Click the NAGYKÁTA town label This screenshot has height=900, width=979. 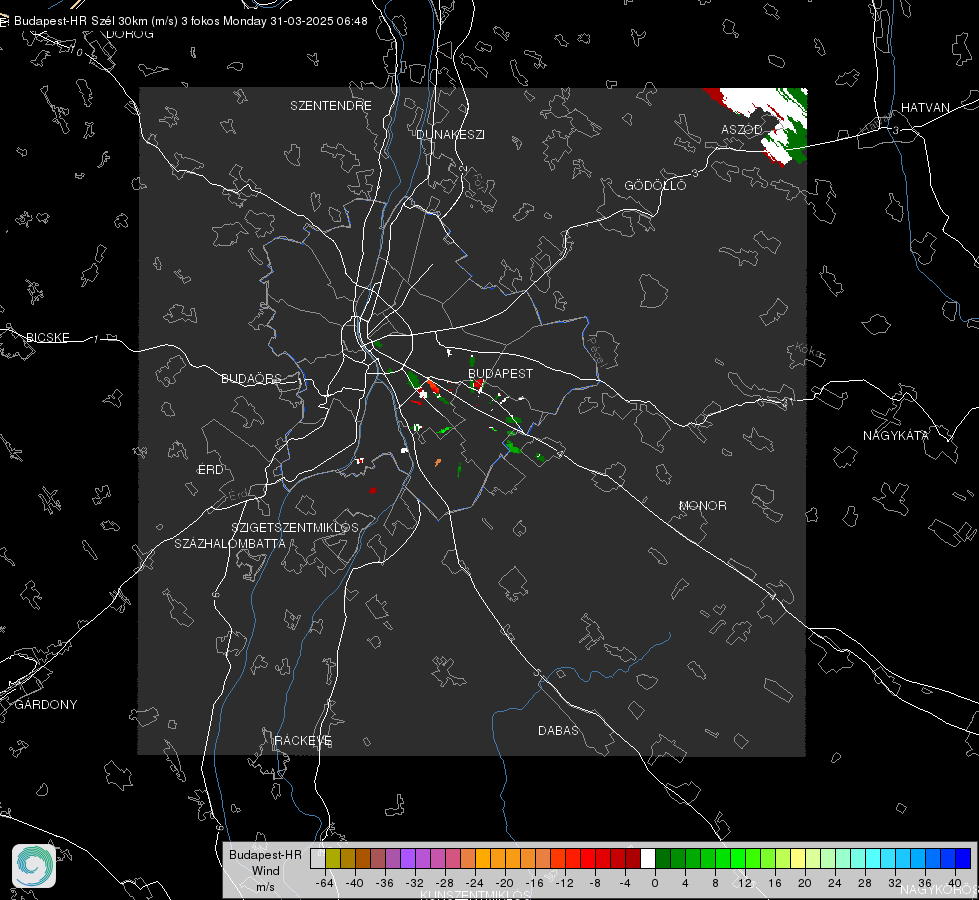(895, 435)
